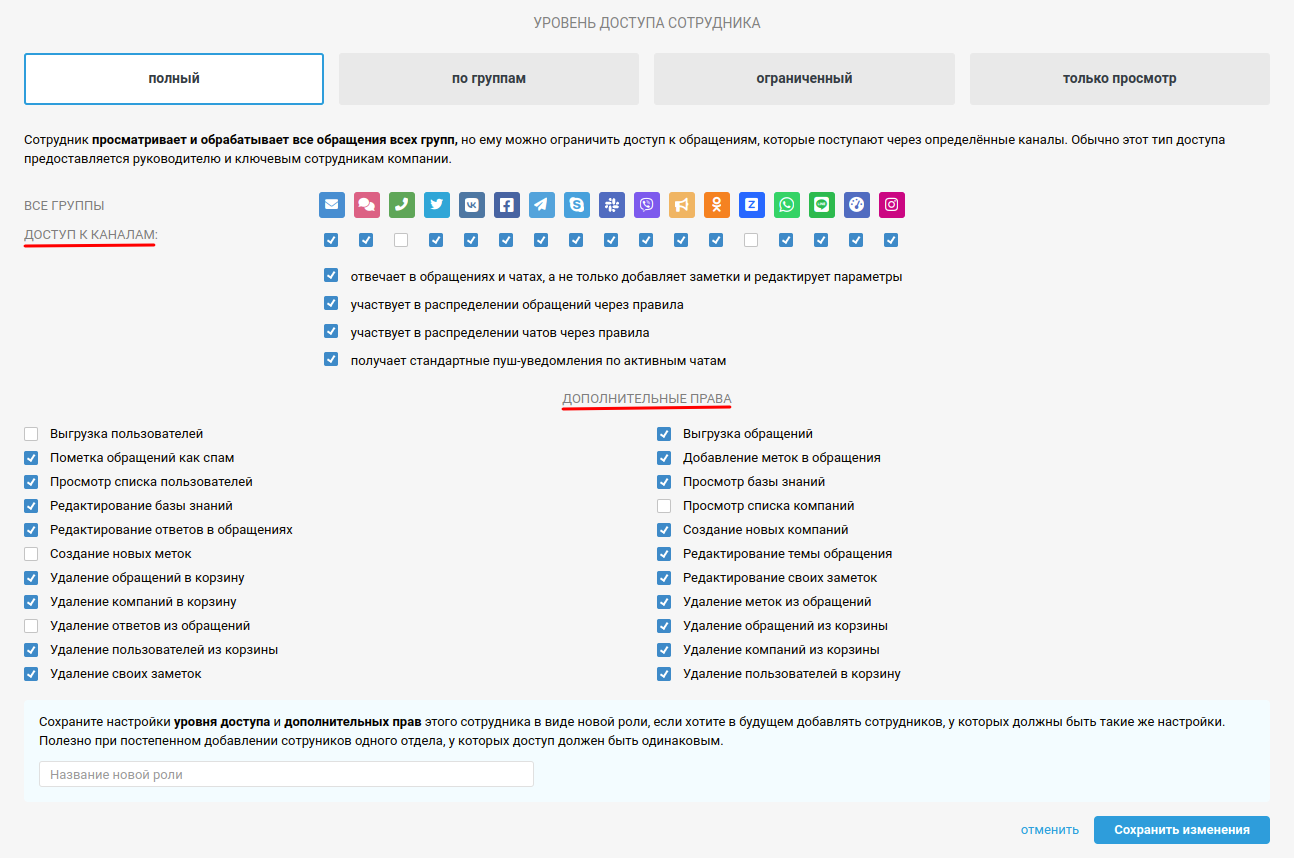Enable the 'Выгрузка пользователей' checkbox

point(31,434)
